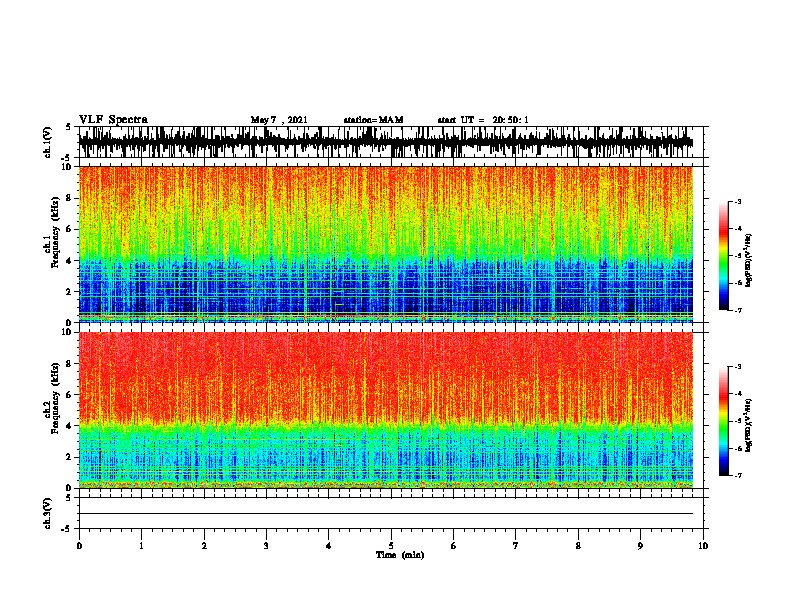Click the flat ch.3 voltage trace
The image size is (792, 612).
[386, 514]
